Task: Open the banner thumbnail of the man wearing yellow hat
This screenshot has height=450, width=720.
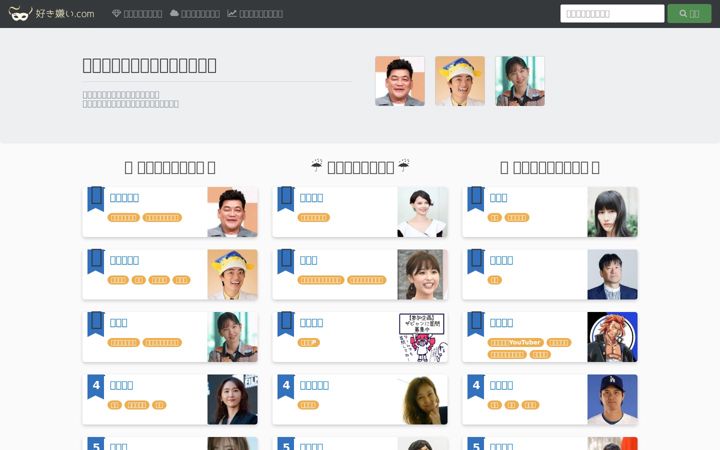Action: 460,81
